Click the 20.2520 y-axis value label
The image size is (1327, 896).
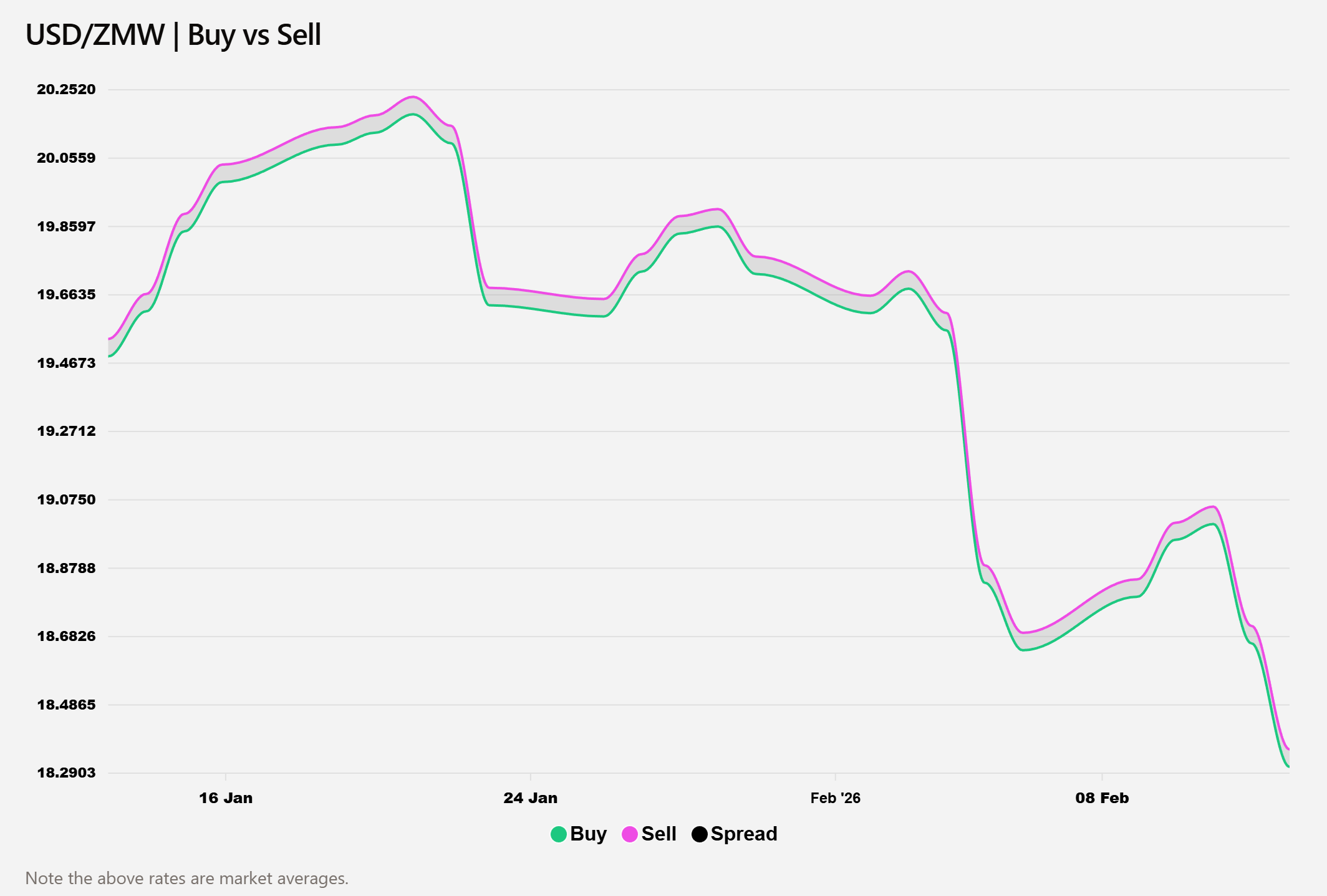[67, 90]
